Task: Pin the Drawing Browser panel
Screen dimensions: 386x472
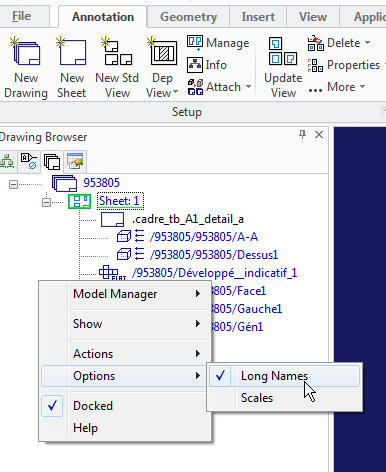Action: (x=302, y=135)
